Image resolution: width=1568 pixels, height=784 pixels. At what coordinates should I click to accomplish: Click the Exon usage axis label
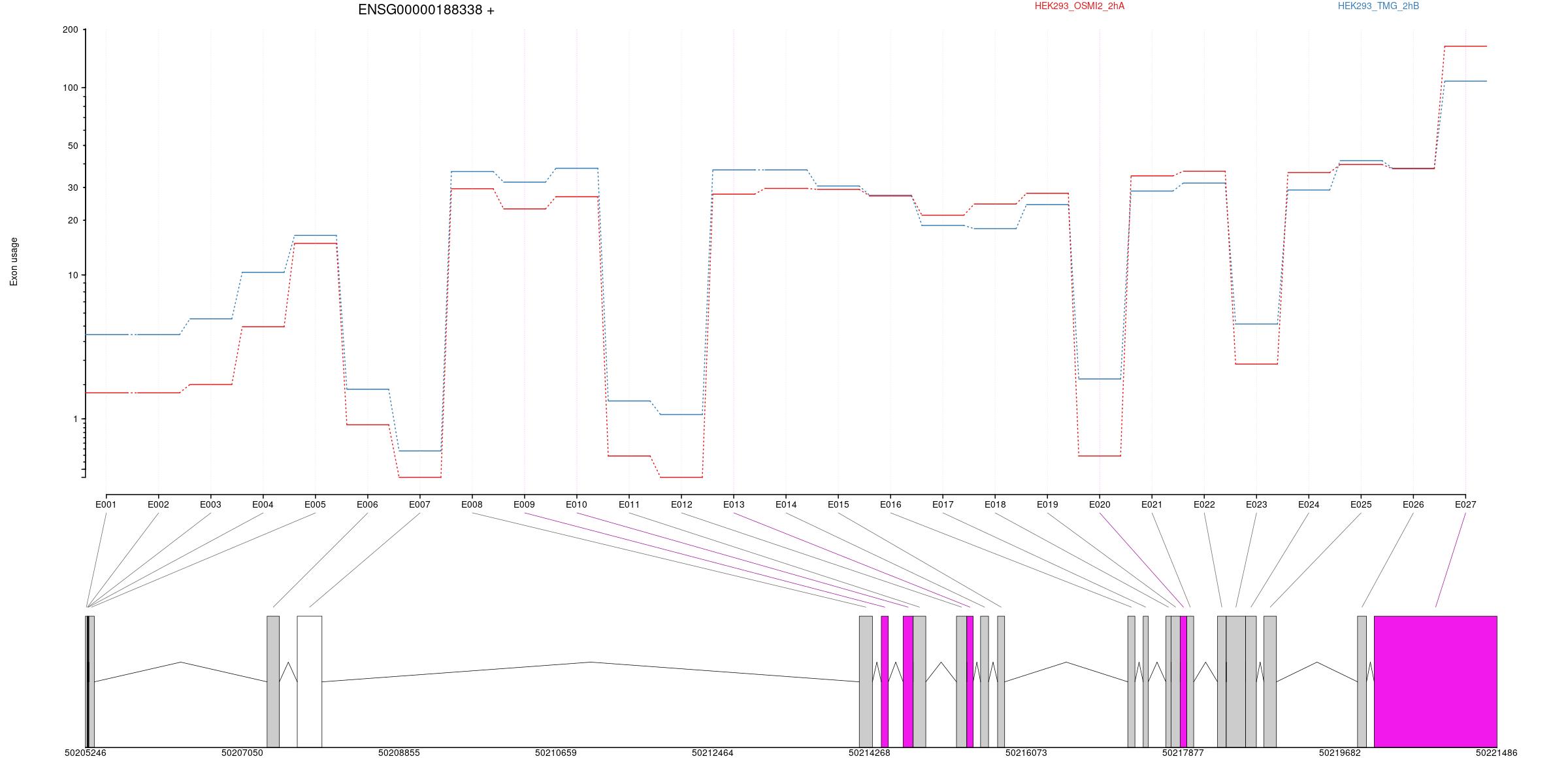tap(14, 261)
